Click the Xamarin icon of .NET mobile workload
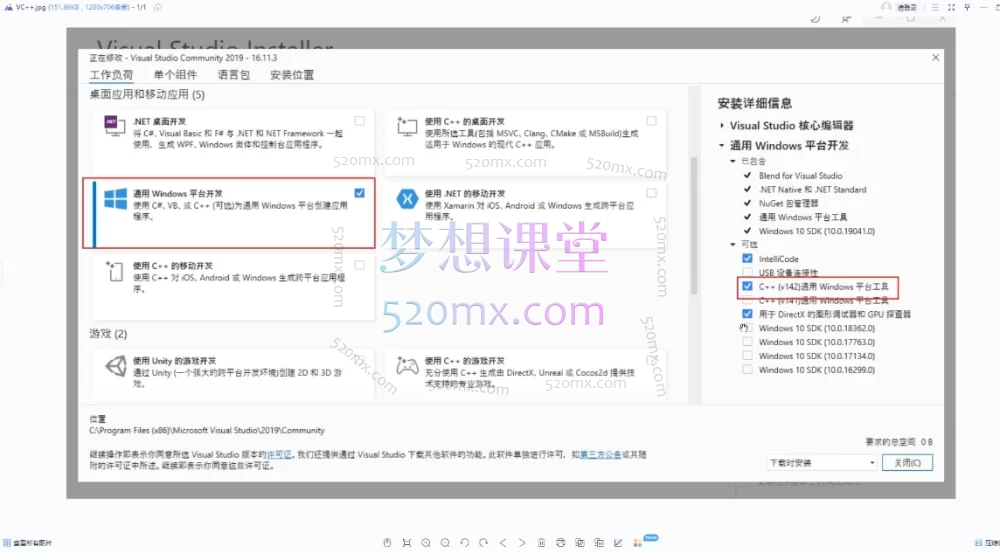1000x553 pixels. (407, 198)
